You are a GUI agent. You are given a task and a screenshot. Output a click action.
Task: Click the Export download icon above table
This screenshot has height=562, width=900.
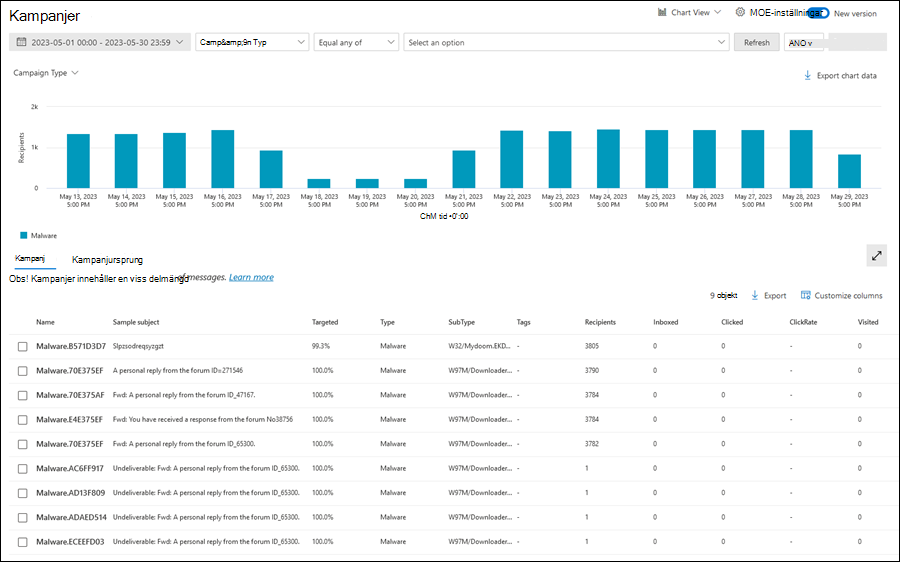[x=755, y=295]
